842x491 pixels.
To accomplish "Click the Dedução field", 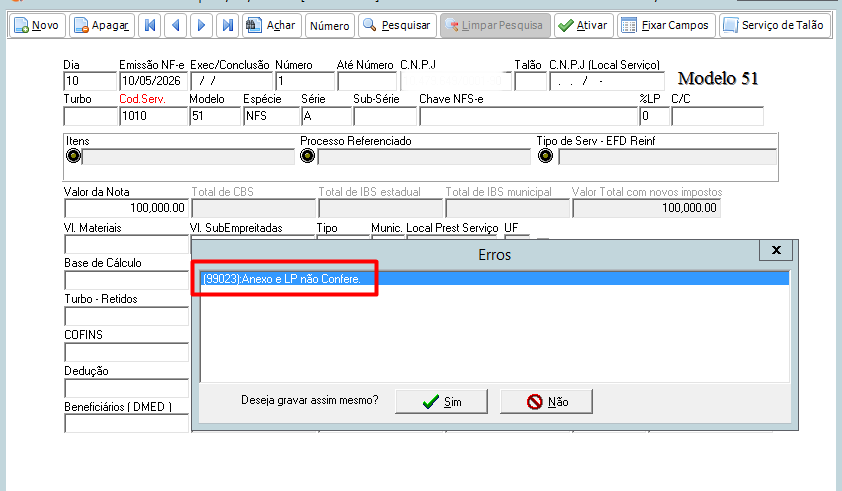I will [126, 388].
